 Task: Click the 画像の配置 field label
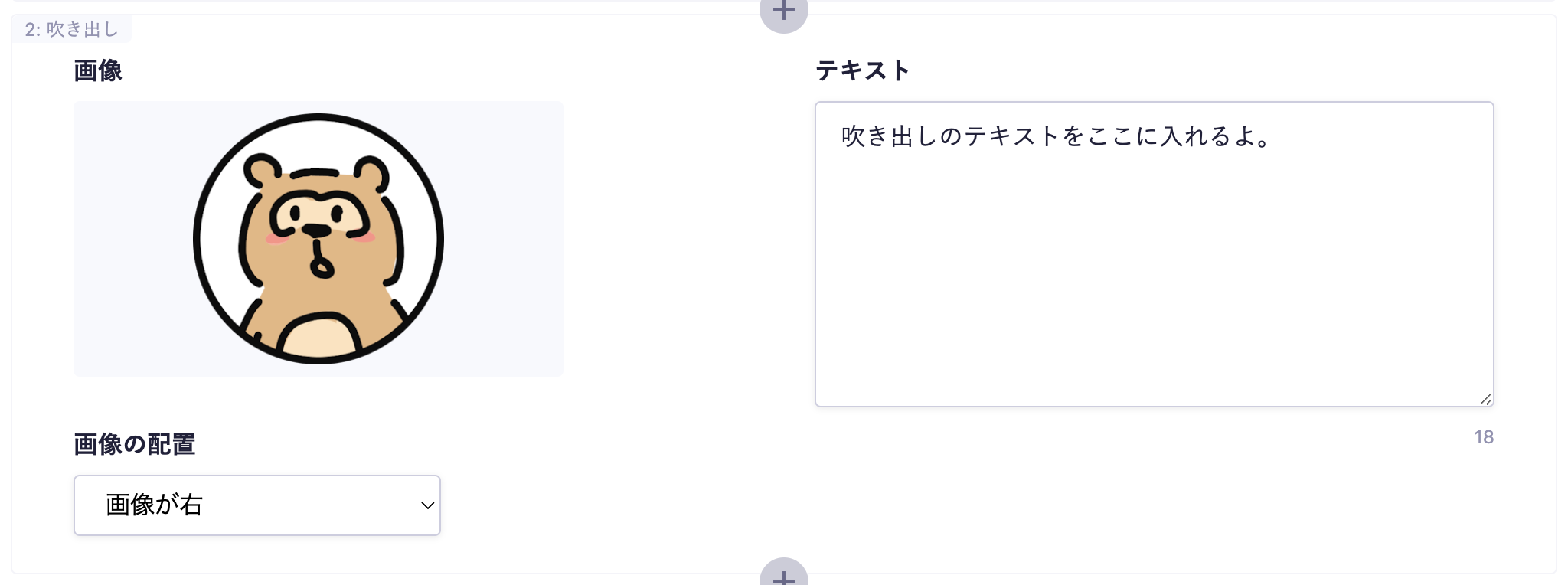click(x=135, y=444)
